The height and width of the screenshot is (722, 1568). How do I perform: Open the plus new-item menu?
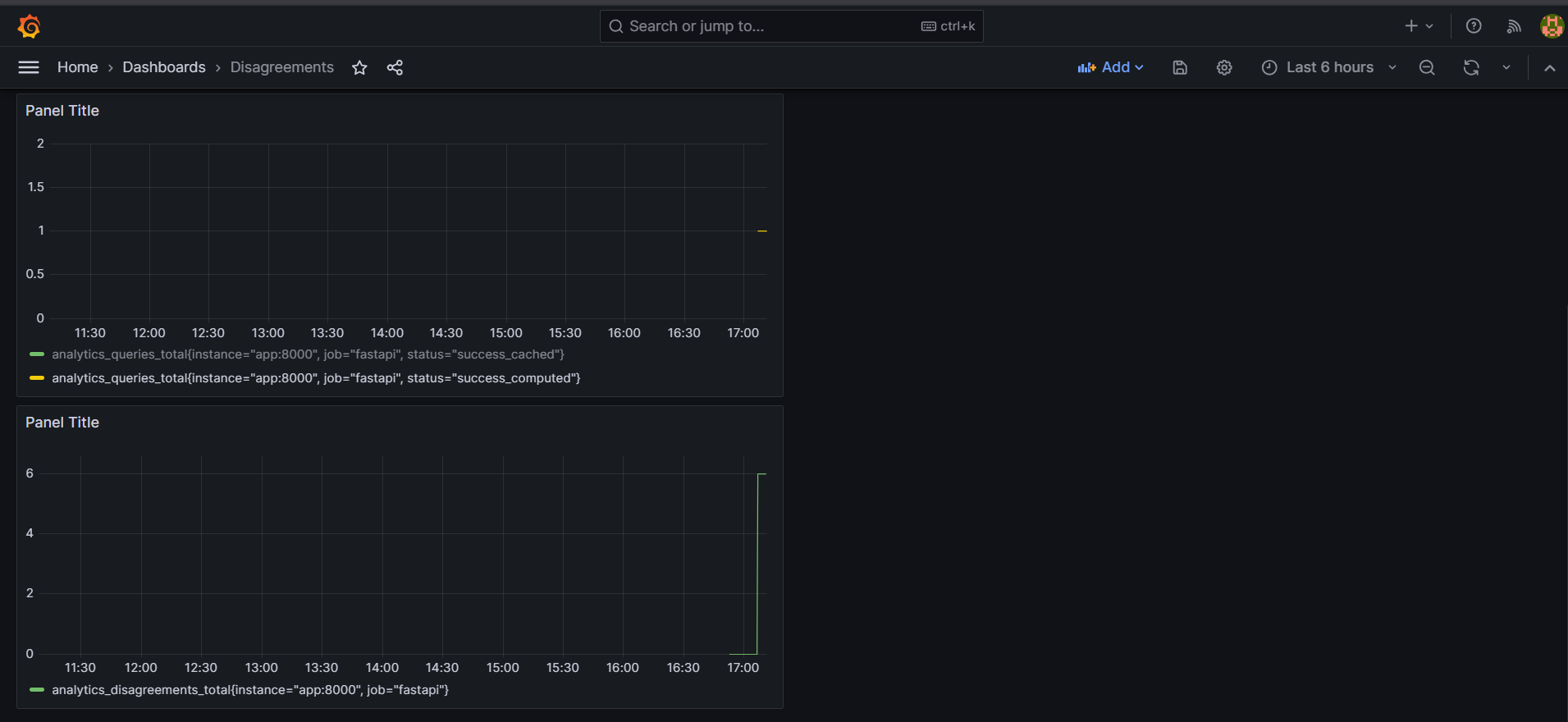(1419, 26)
